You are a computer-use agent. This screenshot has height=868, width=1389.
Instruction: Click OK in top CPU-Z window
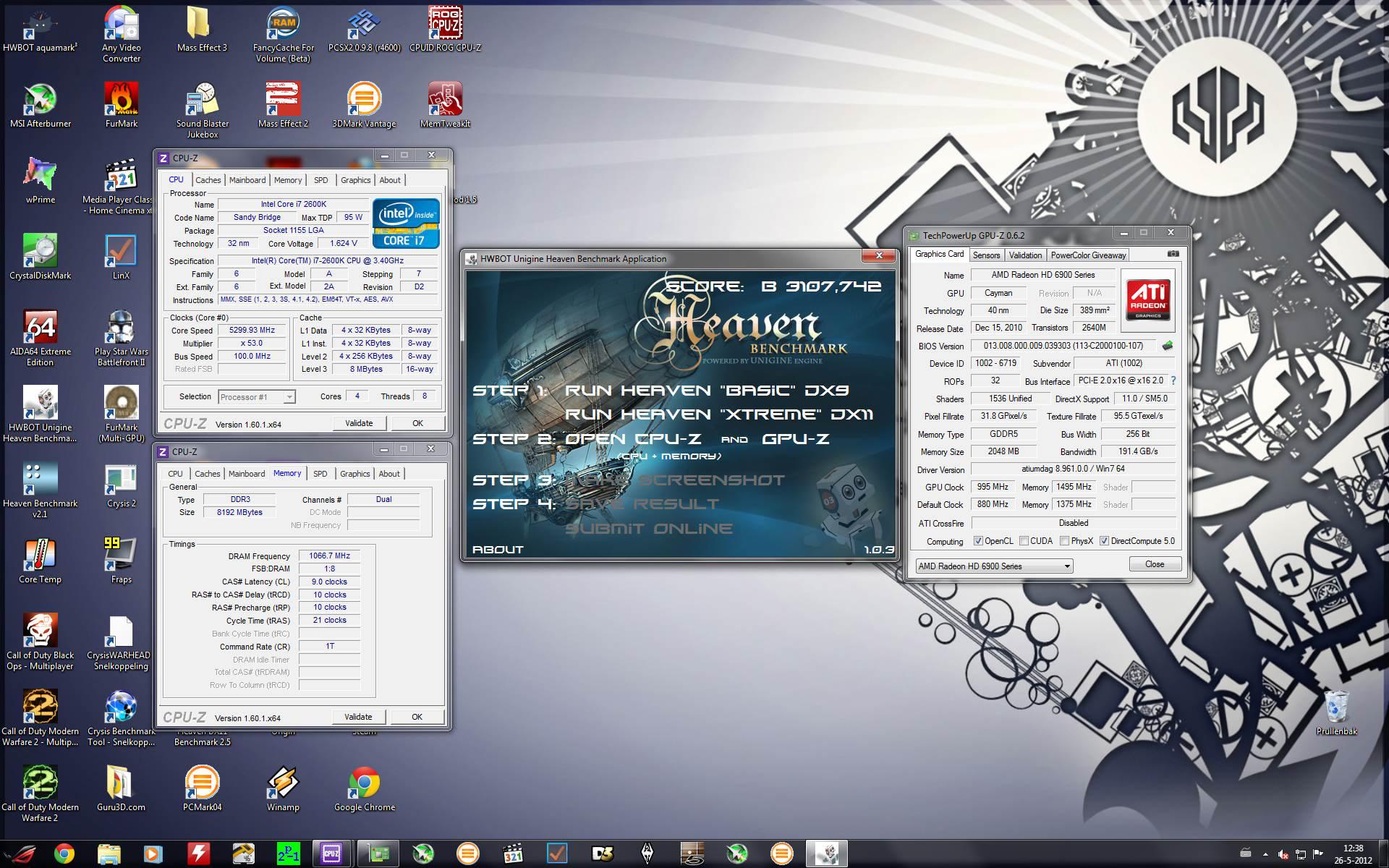pyautogui.click(x=417, y=423)
